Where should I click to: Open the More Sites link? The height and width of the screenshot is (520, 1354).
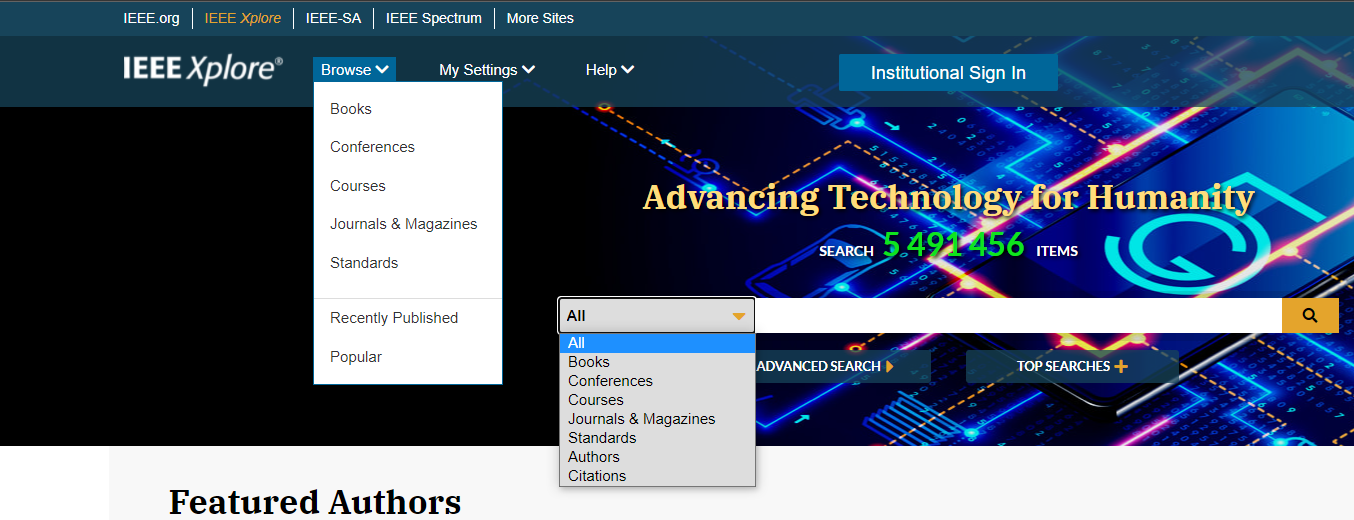coord(540,18)
